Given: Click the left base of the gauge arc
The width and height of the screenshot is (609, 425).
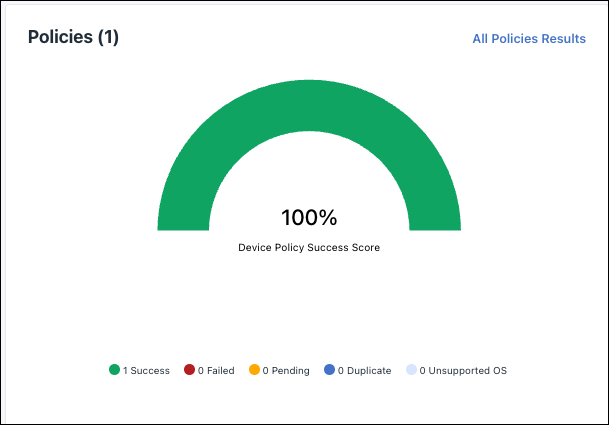Looking at the screenshot, I should pyautogui.click(x=183, y=221).
